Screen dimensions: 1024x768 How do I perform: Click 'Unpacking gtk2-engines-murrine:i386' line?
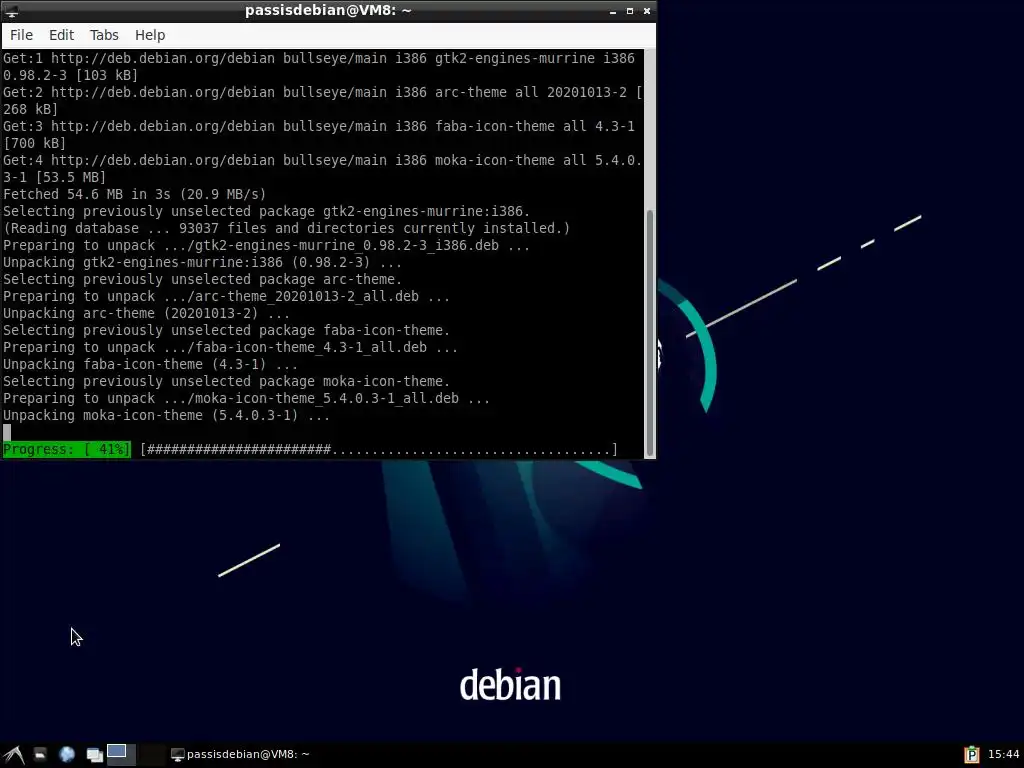click(202, 263)
